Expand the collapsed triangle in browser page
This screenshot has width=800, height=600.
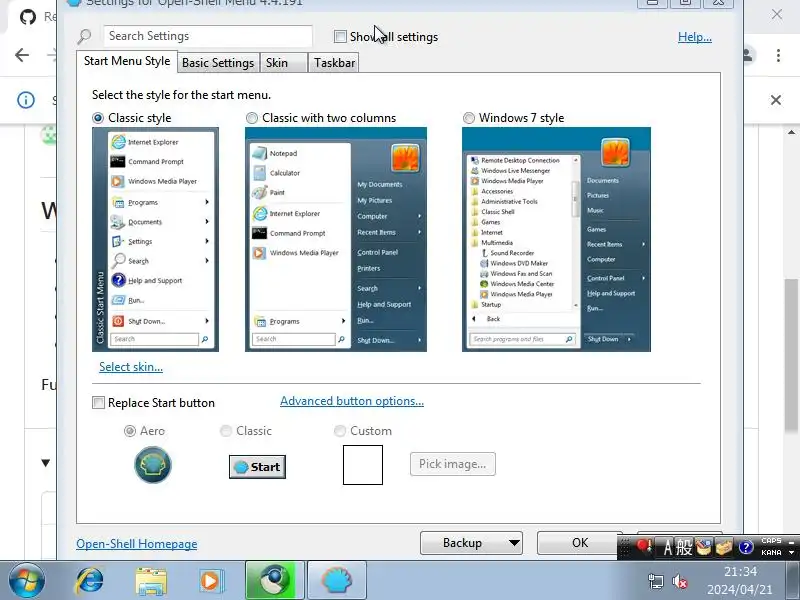[x=45, y=463]
